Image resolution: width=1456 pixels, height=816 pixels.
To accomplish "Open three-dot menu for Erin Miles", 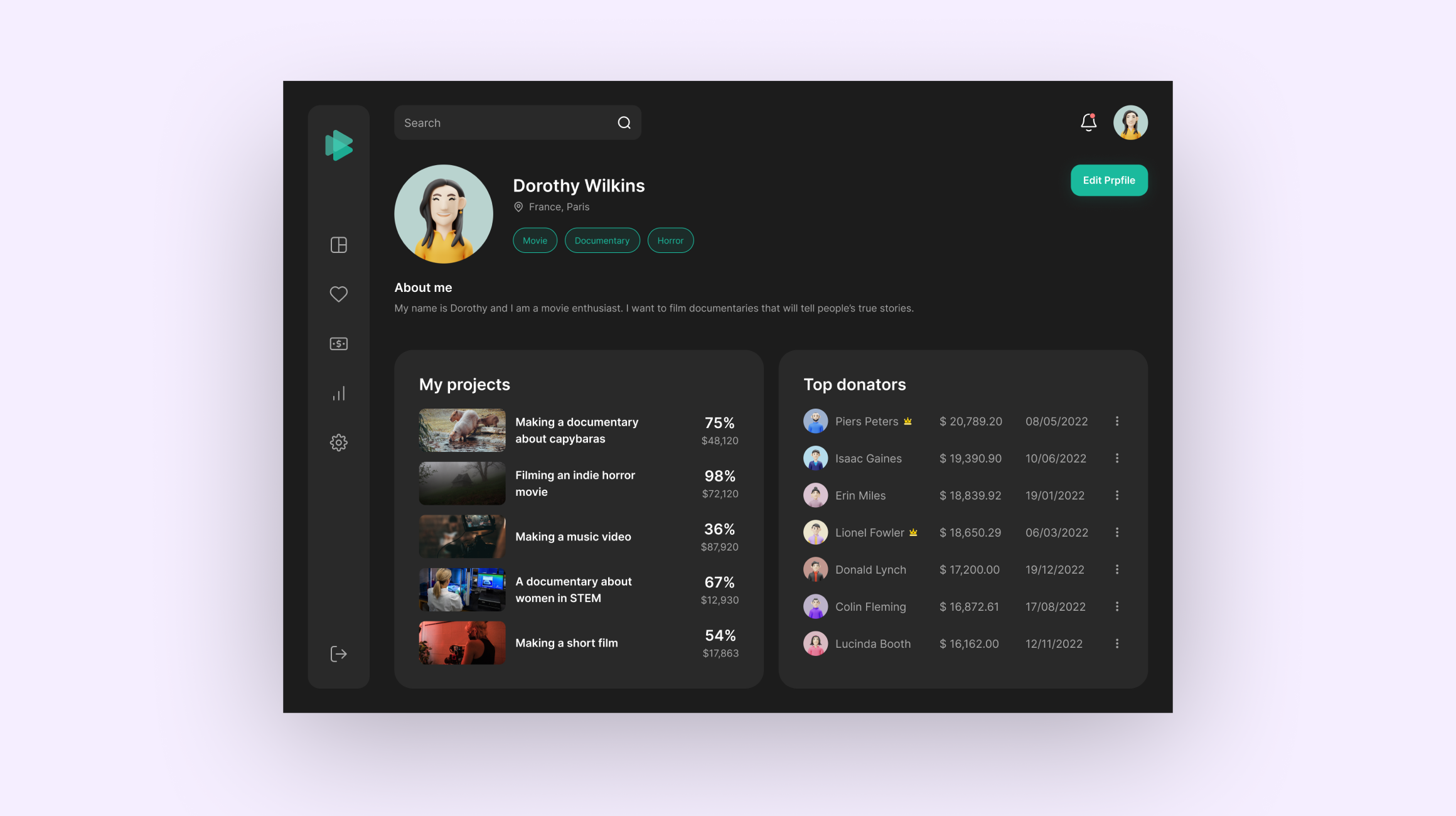I will (1117, 495).
